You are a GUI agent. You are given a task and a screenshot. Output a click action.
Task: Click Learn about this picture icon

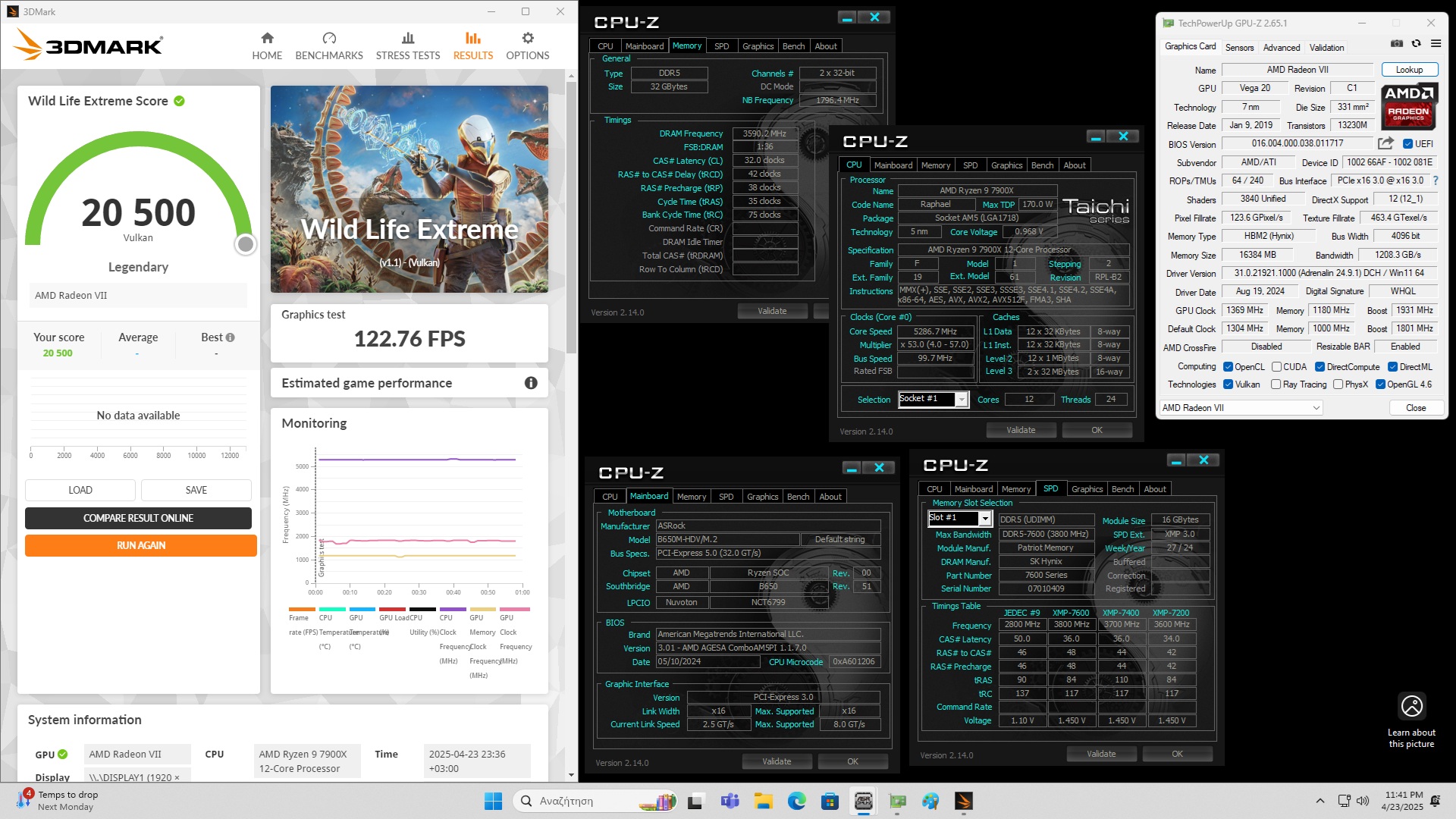(1411, 706)
